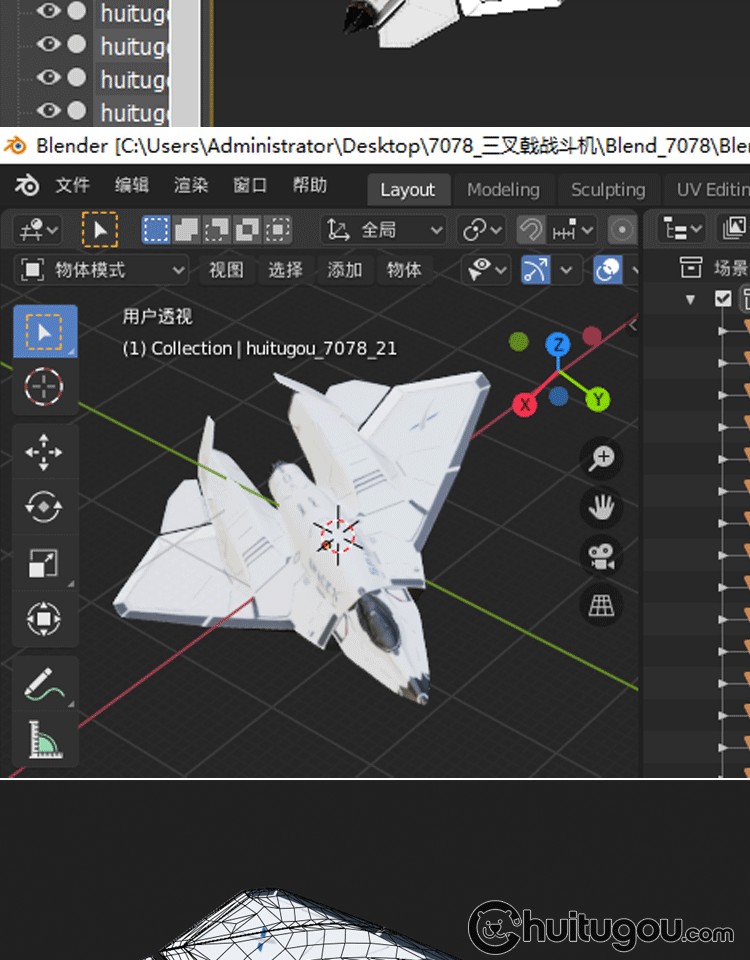Open the 文件 menu
Screen dimensions: 750x960
click(72, 186)
